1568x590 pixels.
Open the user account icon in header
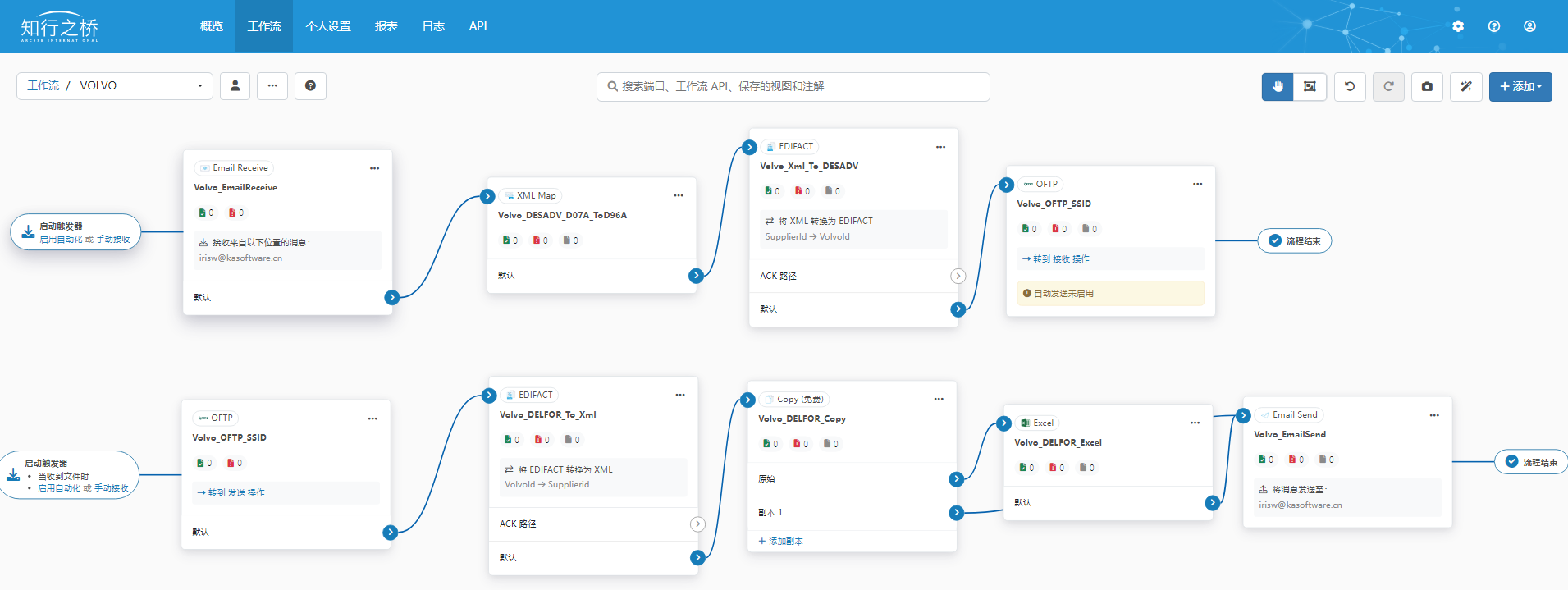pos(1530,26)
